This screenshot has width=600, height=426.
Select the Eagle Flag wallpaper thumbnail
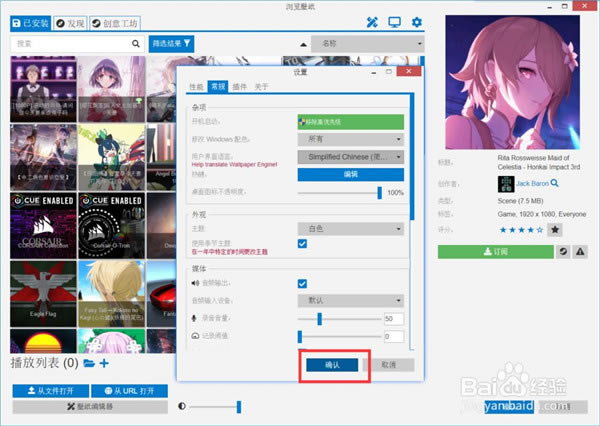[x=43, y=294]
